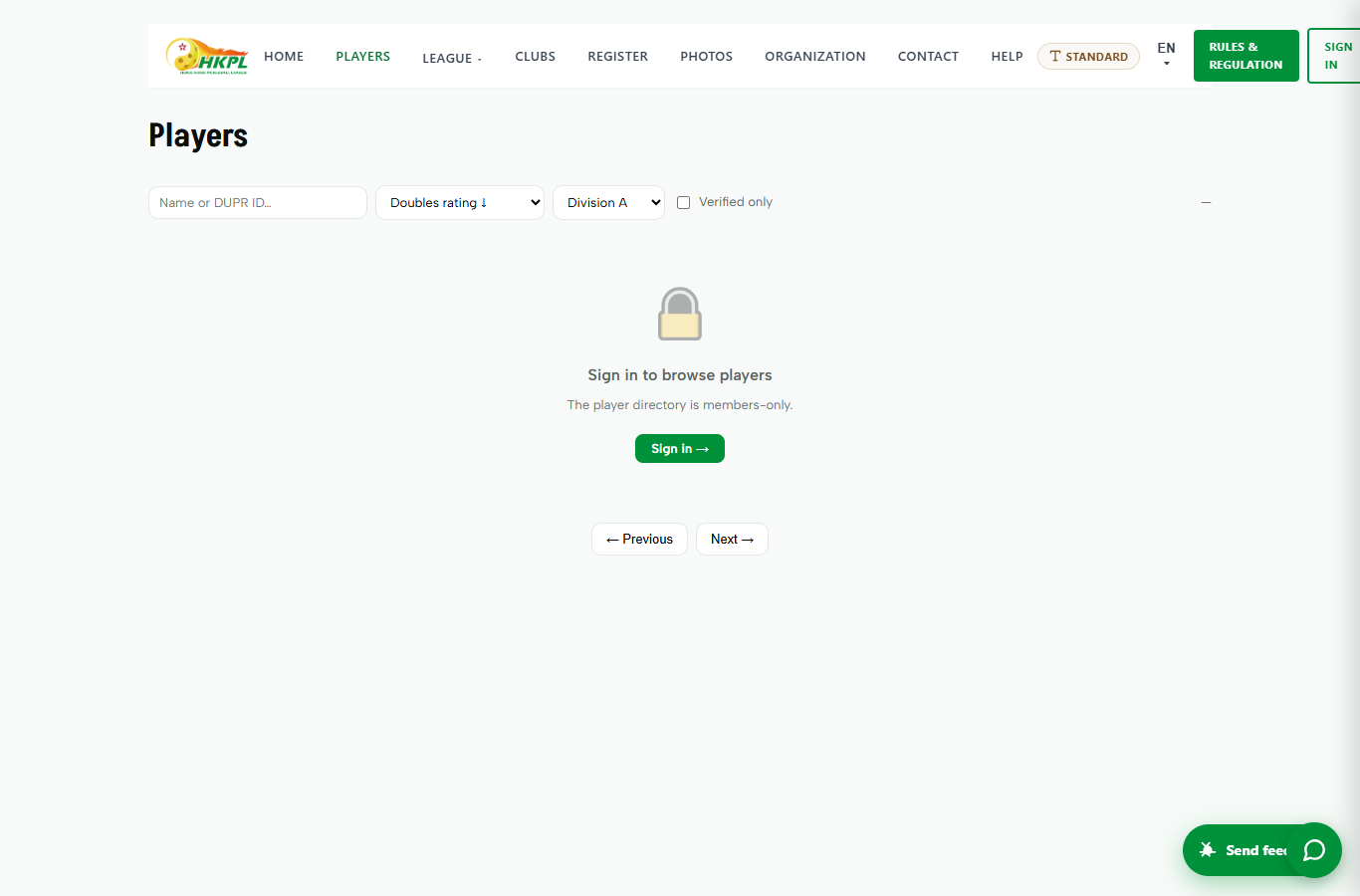The height and width of the screenshot is (896, 1360).
Task: Open the CLUBS page
Action: tap(535, 57)
